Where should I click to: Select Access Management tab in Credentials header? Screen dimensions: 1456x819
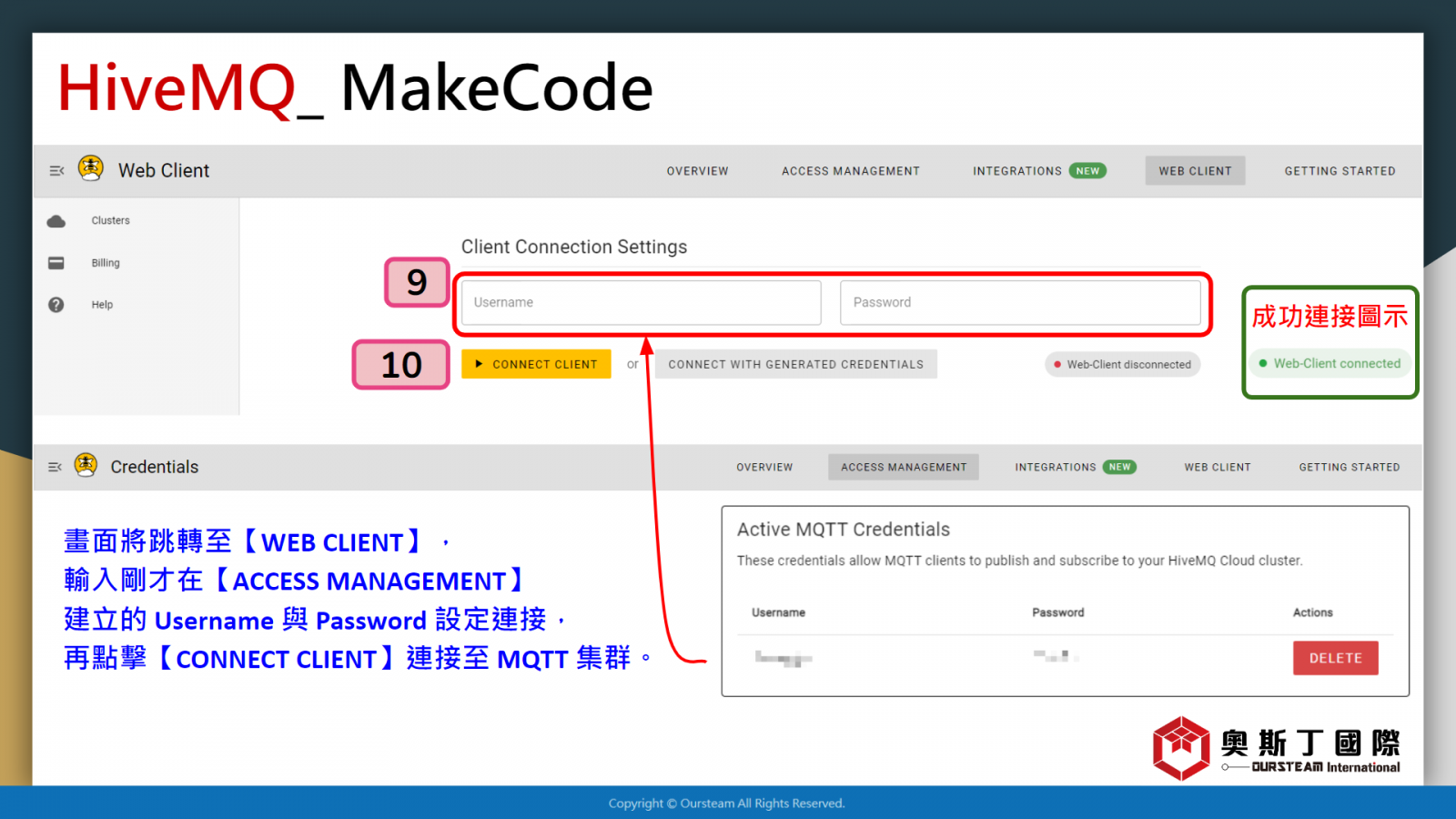click(x=904, y=467)
